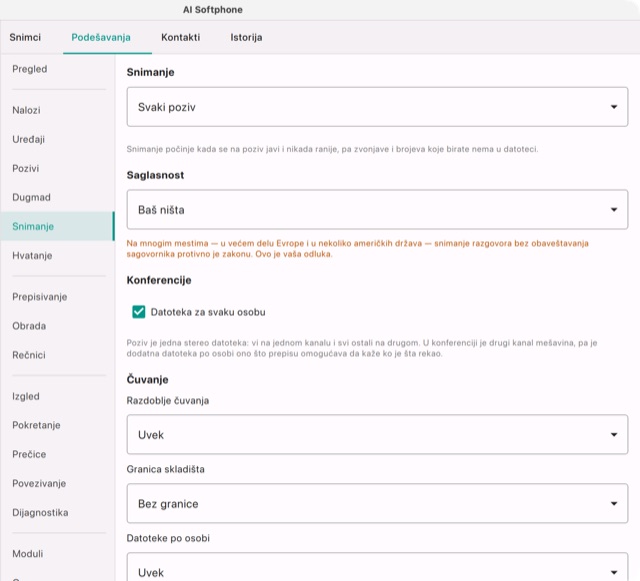Select Pozivi in the sidebar
Screen dimensions: 640x581
57,168
